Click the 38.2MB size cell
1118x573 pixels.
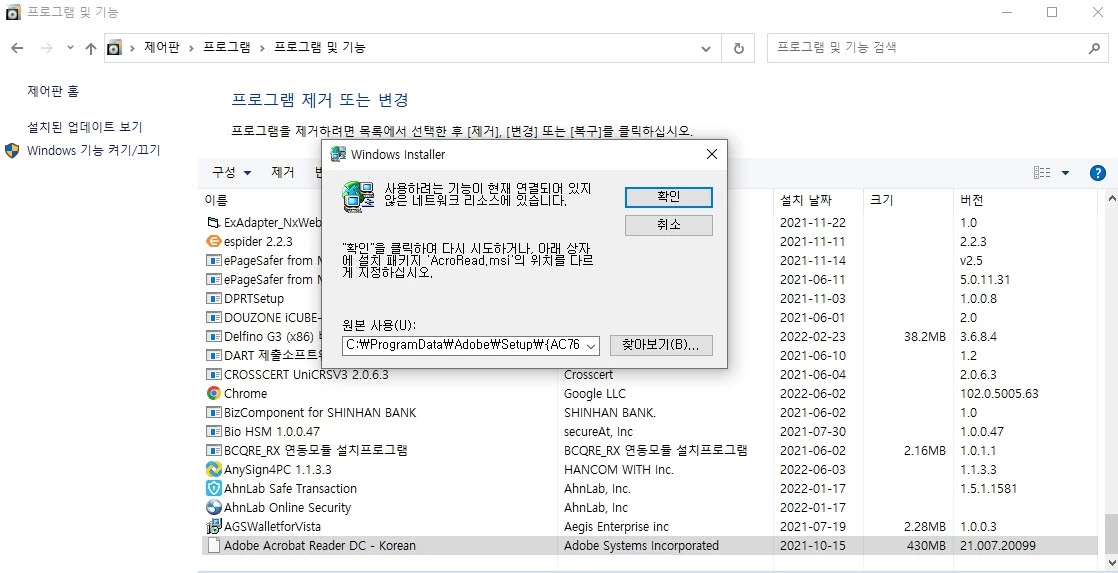pyautogui.click(x=925, y=336)
